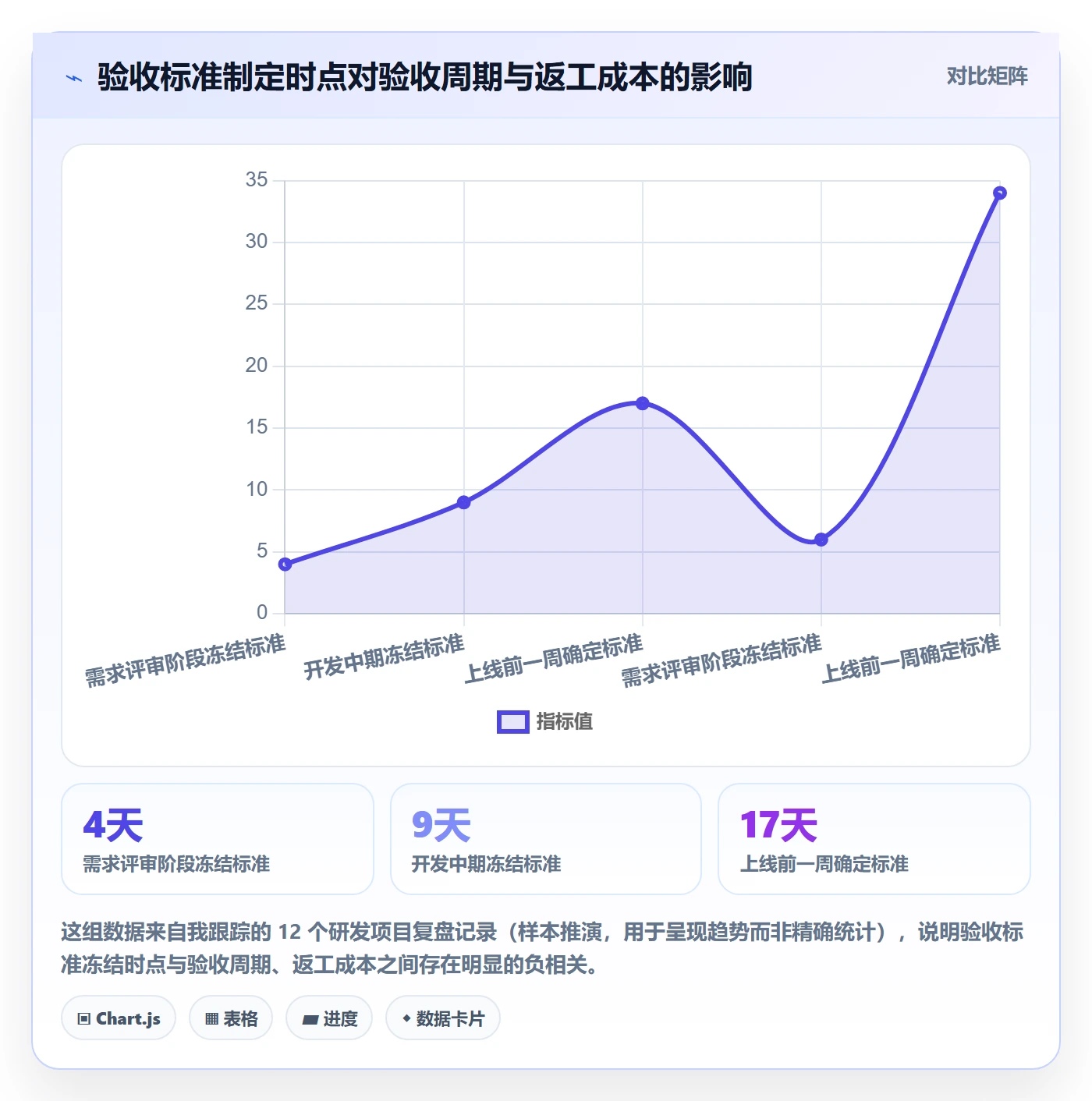
Task: Click the lightning icon beside the title
Action: 74,78
